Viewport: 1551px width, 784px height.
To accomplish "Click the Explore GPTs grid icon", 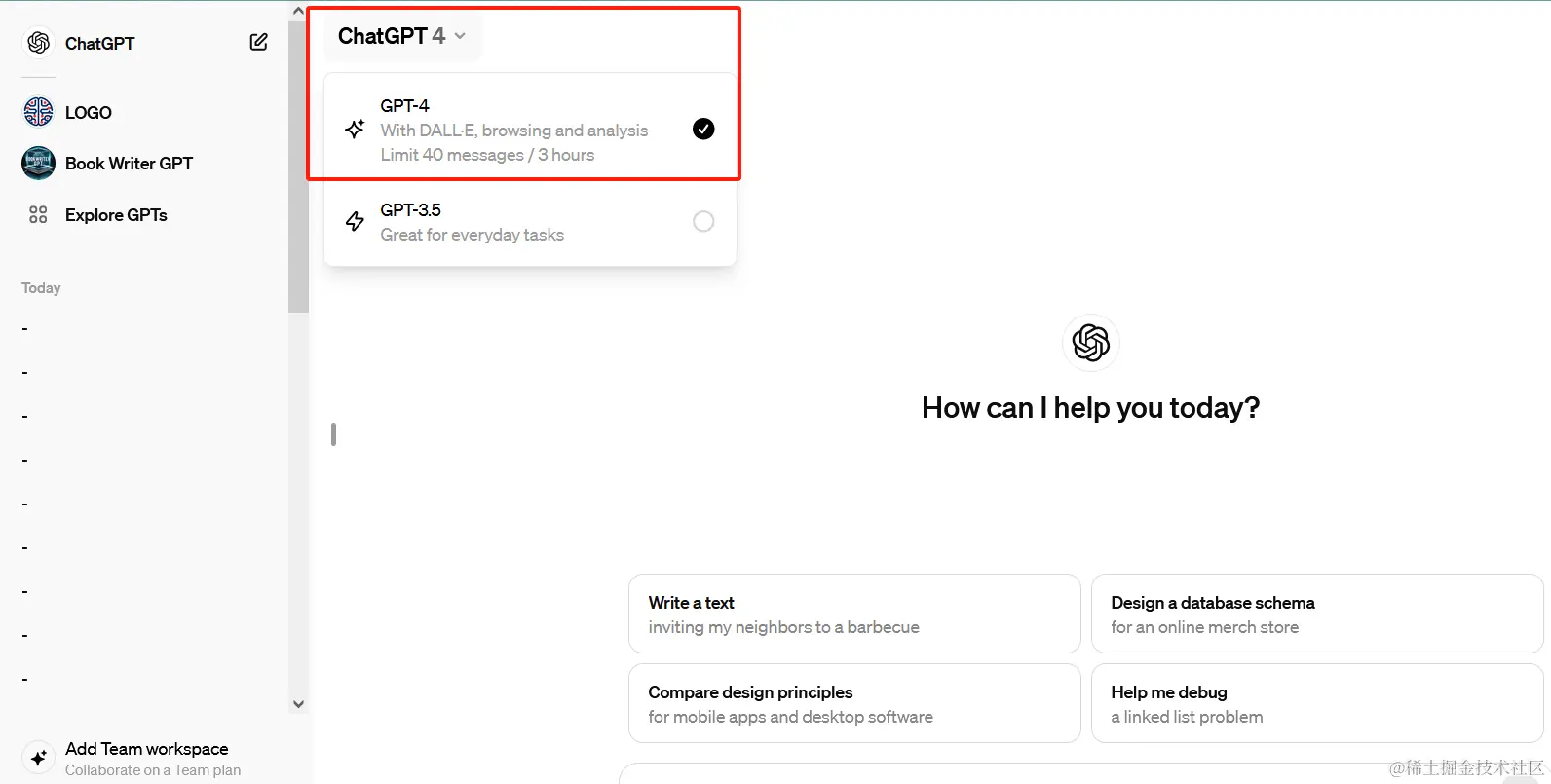I will click(38, 215).
